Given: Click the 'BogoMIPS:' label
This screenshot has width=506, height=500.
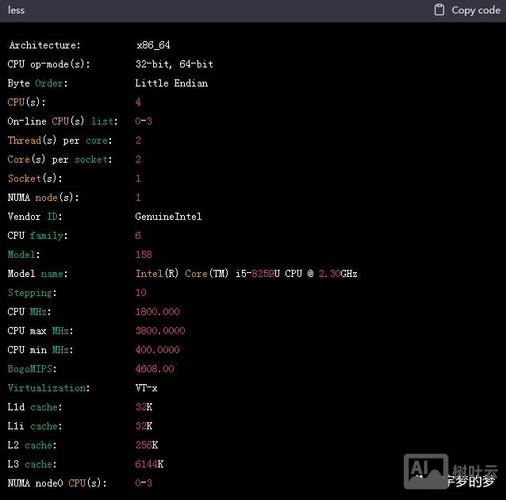Looking at the screenshot, I should [x=32, y=369].
